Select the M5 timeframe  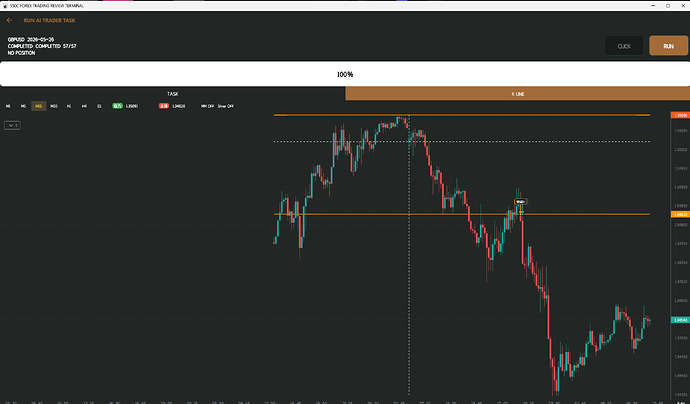23,106
